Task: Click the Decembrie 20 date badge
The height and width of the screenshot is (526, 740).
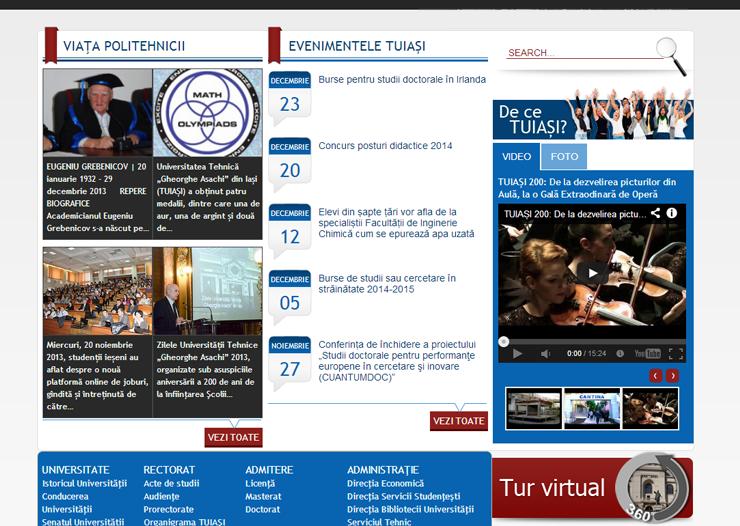Action: point(290,163)
